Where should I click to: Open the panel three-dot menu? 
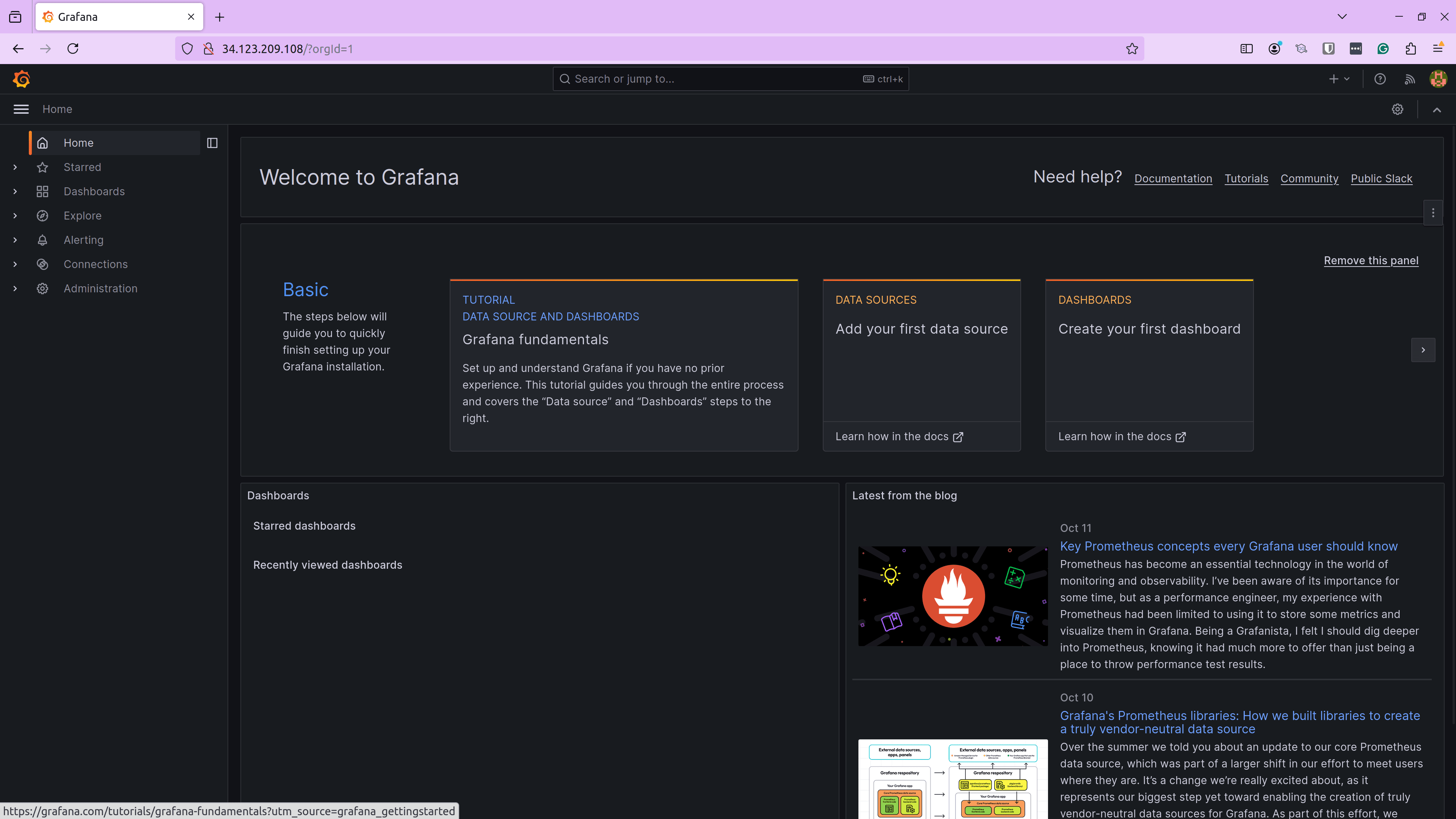coord(1433,213)
